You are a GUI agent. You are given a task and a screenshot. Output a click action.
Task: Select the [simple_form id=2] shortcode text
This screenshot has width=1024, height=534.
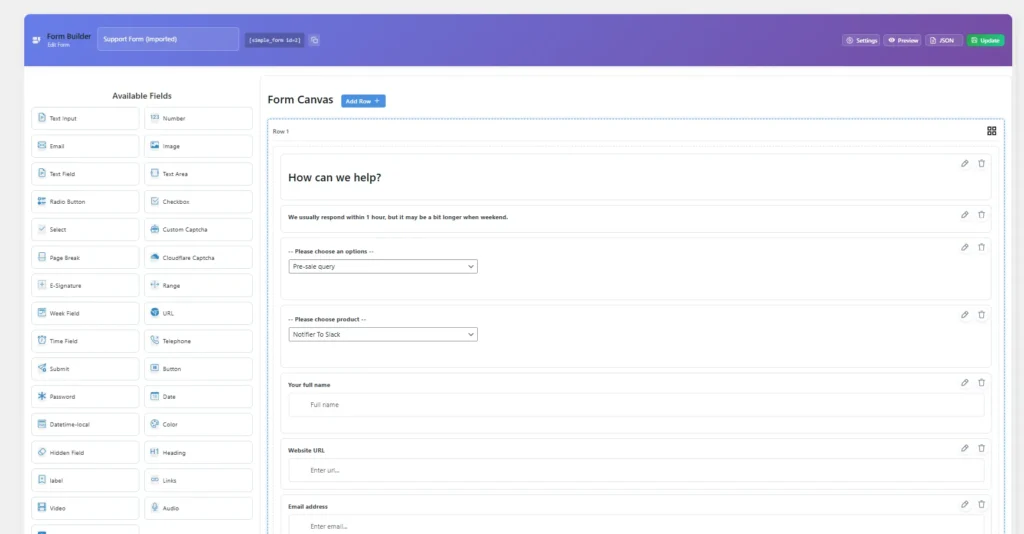pyautogui.click(x=275, y=40)
